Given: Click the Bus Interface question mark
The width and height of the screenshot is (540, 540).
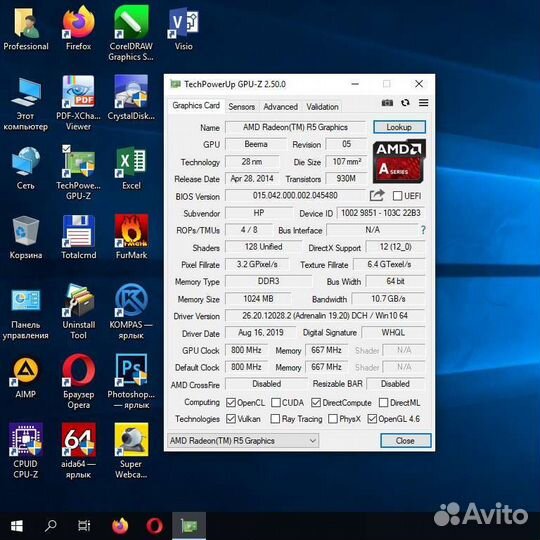Looking at the screenshot, I should point(423,230).
